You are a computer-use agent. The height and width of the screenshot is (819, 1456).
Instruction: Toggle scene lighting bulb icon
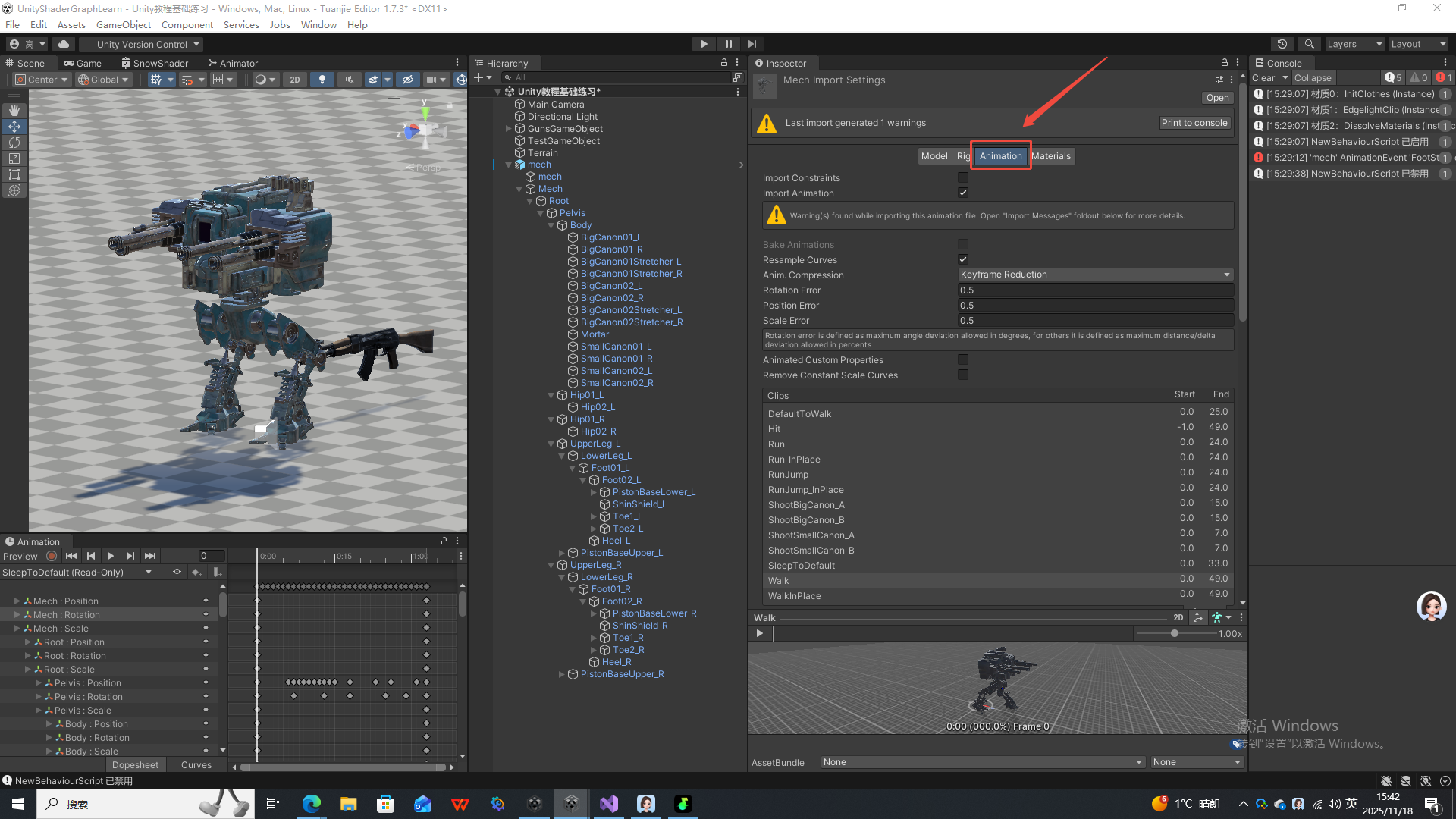[x=322, y=80]
